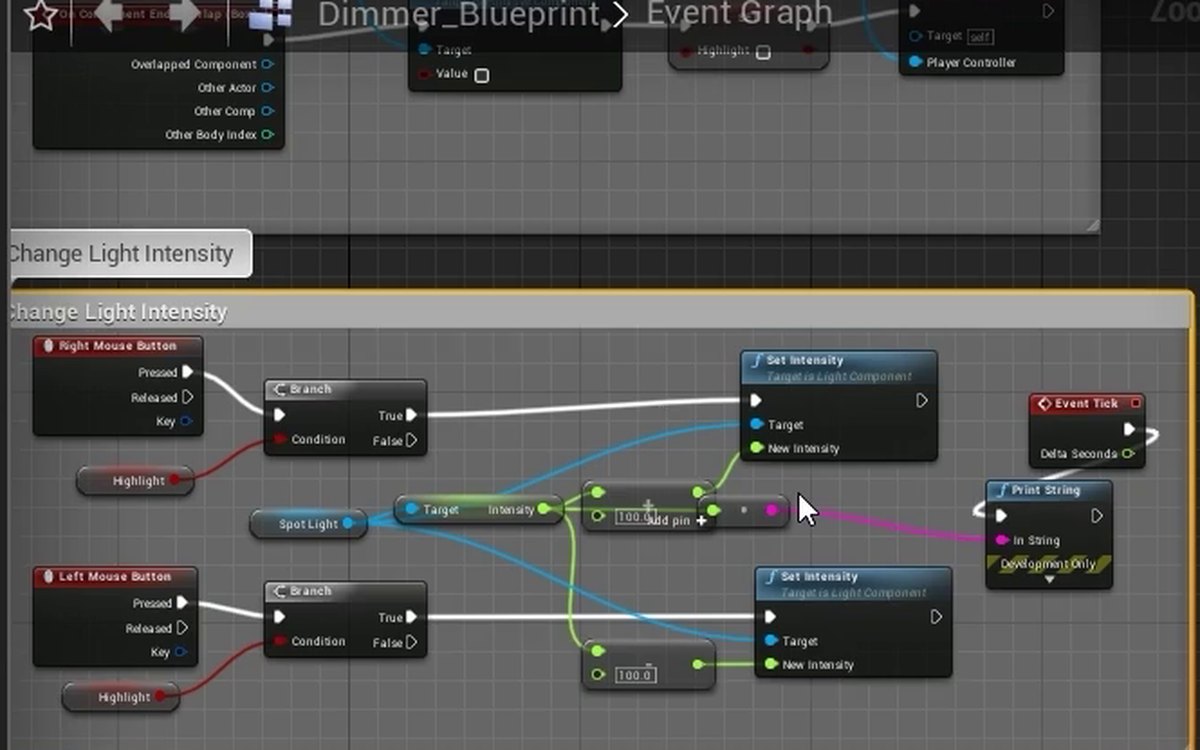Expand Print String's Development Only options arrow
Viewport: 1200px width, 750px height.
[1049, 579]
